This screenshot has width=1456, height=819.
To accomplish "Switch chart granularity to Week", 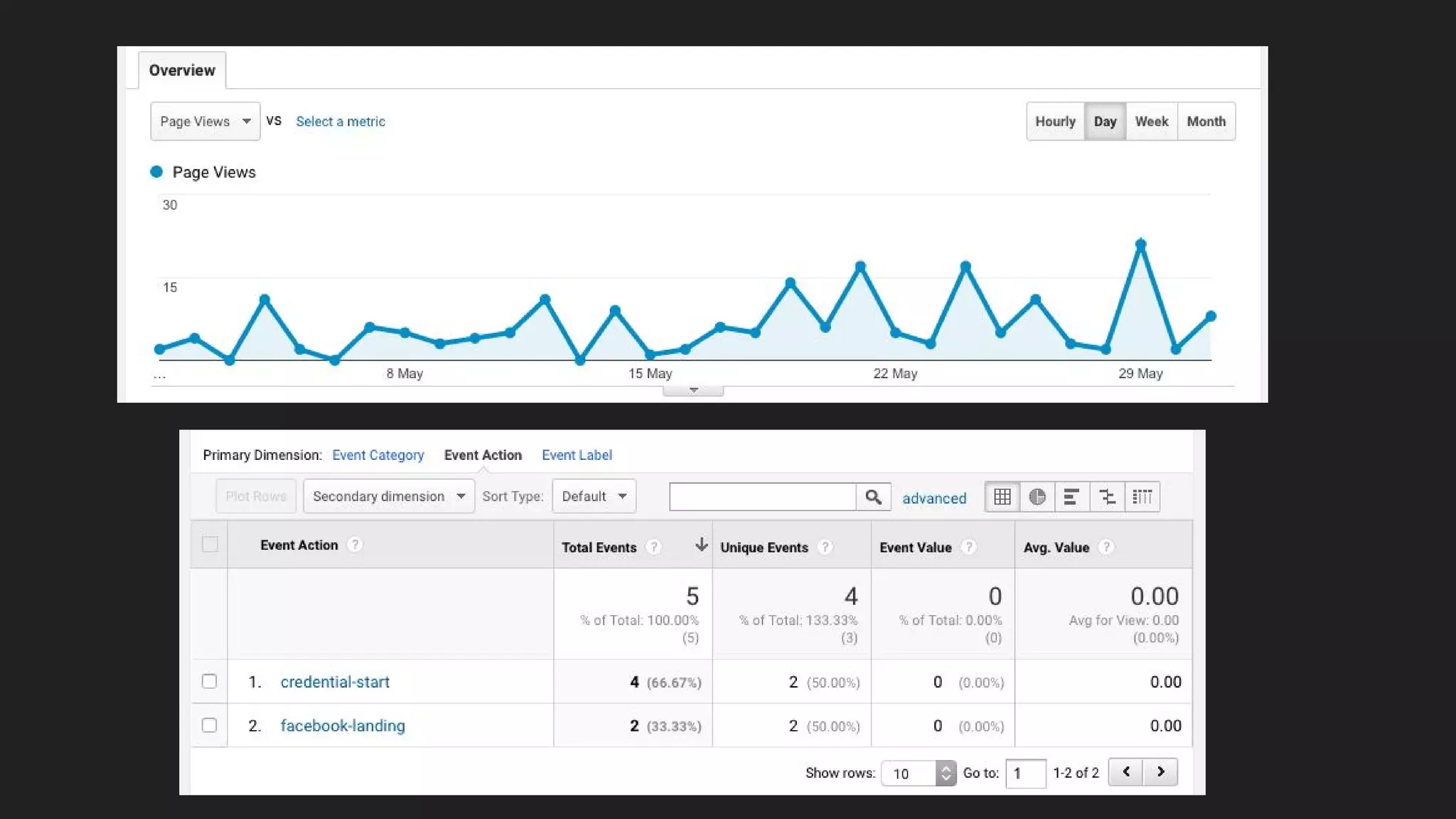I will coord(1151,122).
